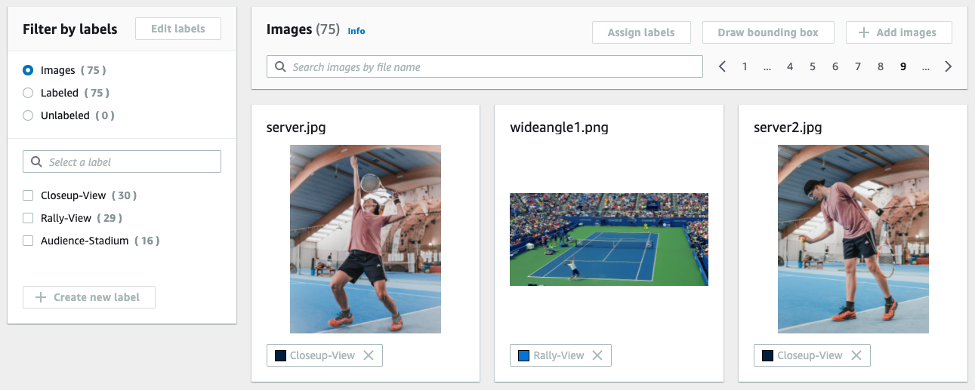Viewport: 977px width, 391px height.
Task: Jump to page 1 in pagination
Action: coord(744,67)
